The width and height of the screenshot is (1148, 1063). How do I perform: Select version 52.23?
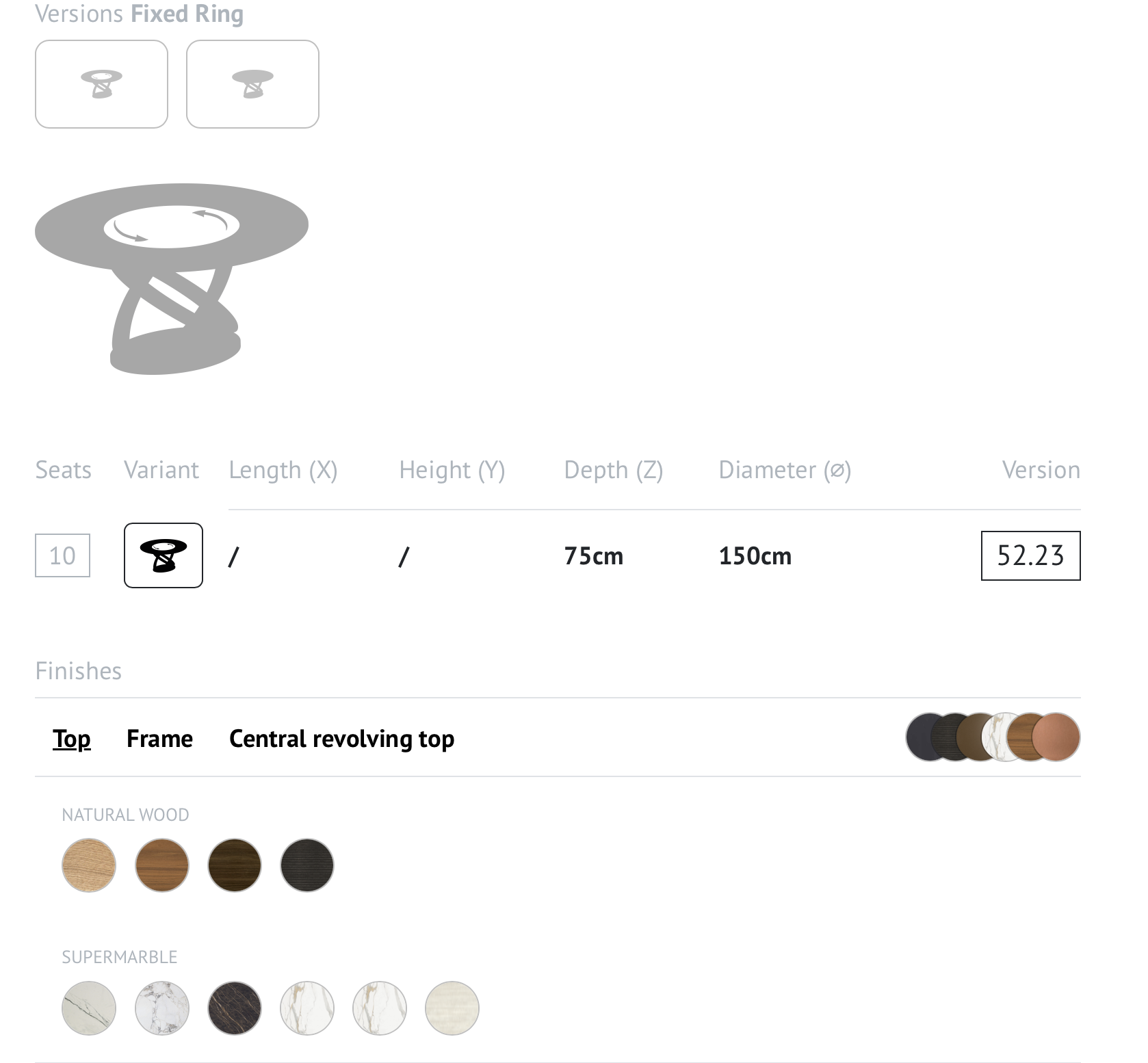click(x=1030, y=555)
